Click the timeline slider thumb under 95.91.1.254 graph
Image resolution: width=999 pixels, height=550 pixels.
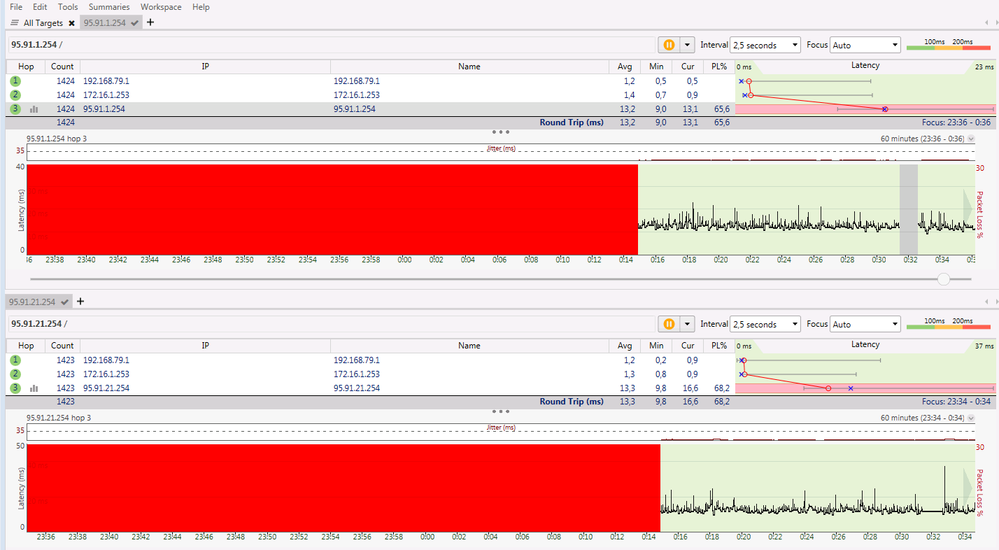[944, 279]
